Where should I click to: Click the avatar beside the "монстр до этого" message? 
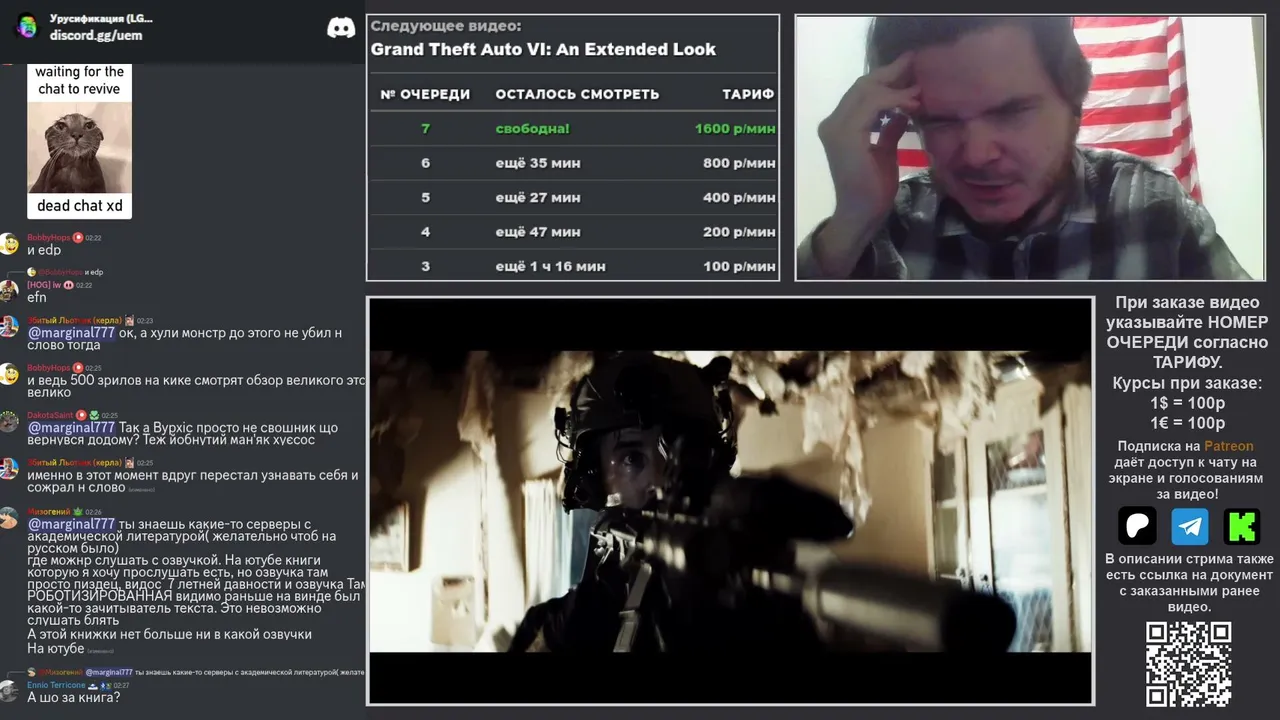(x=9, y=327)
